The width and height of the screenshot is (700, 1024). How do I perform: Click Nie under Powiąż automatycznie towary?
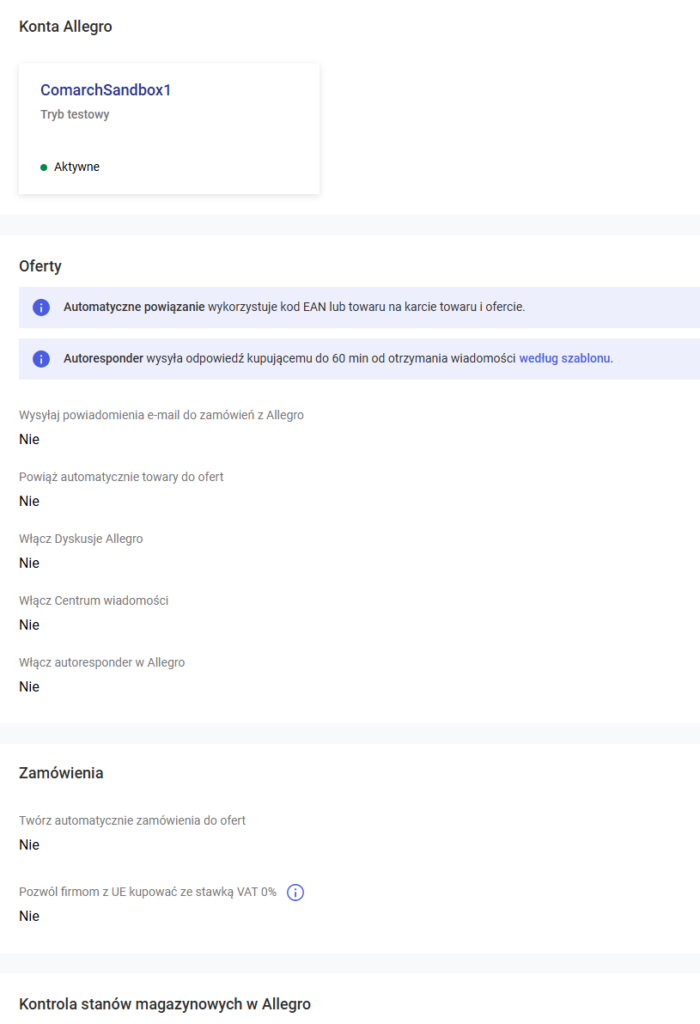[29, 502]
